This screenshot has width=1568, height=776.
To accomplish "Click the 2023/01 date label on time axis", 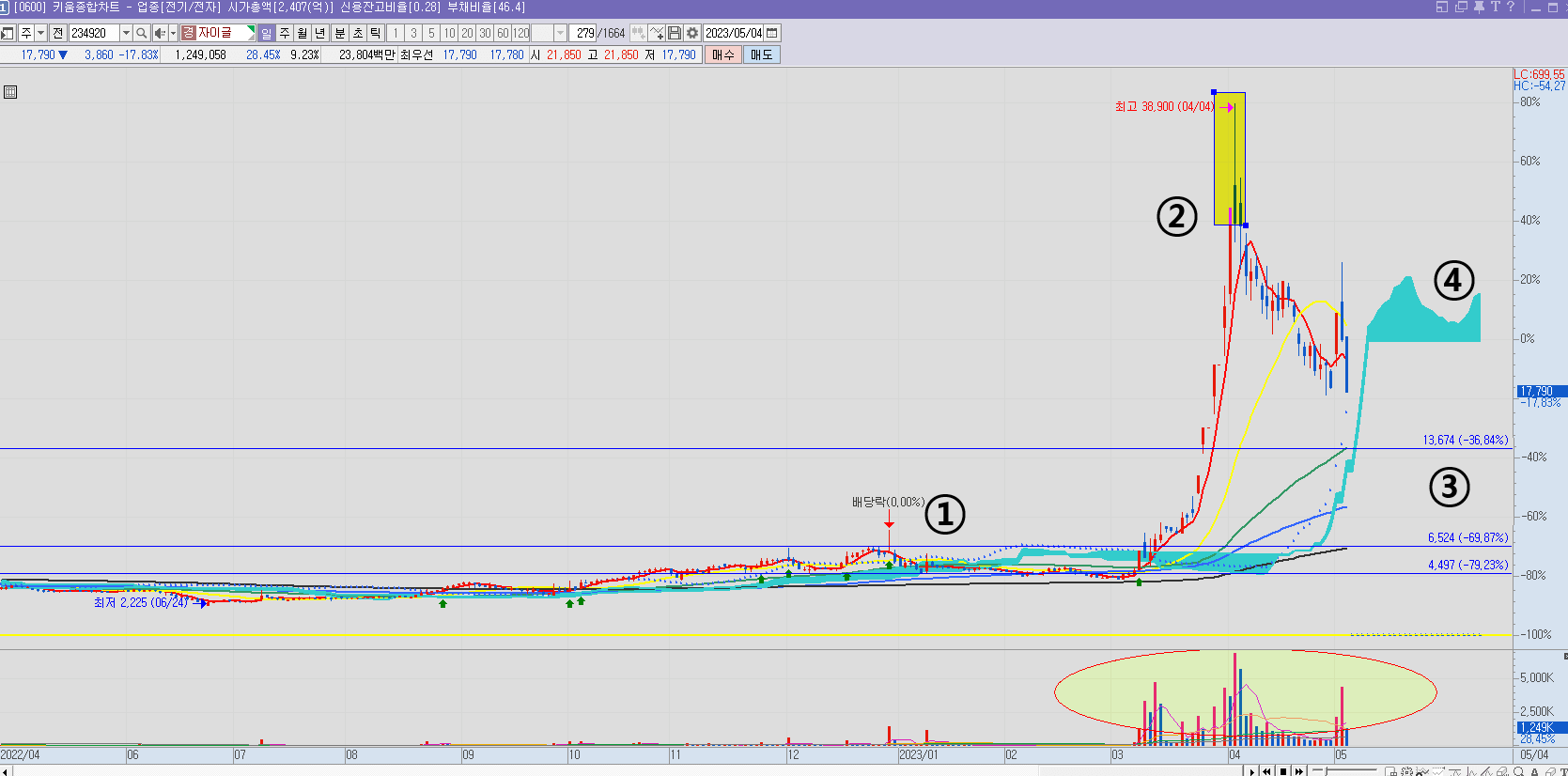I will [918, 755].
